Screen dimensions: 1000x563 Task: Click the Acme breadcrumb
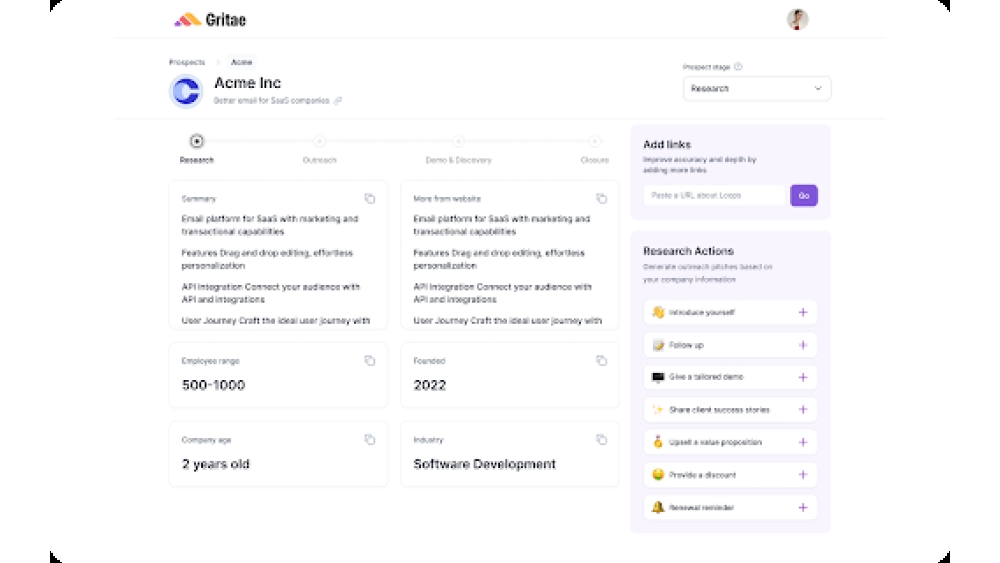tap(242, 62)
